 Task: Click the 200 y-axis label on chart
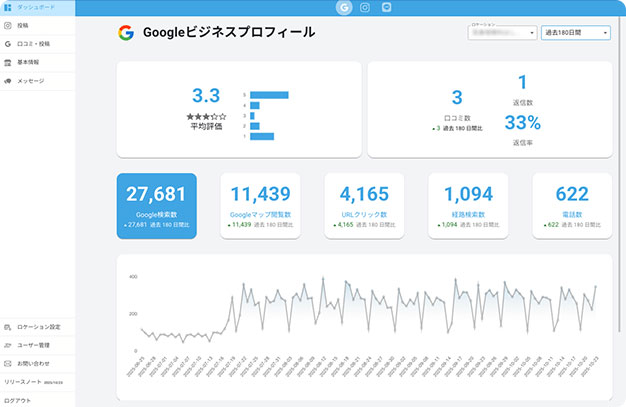(x=133, y=314)
